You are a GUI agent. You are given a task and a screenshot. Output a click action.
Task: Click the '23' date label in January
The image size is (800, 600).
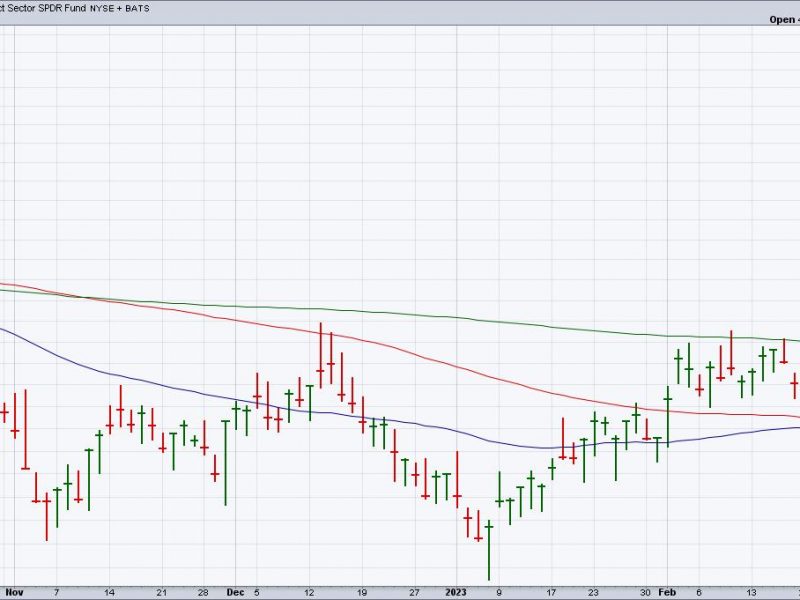tap(593, 592)
